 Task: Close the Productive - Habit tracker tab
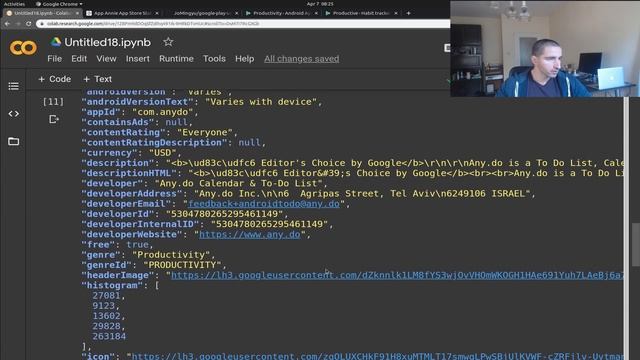click(396, 13)
